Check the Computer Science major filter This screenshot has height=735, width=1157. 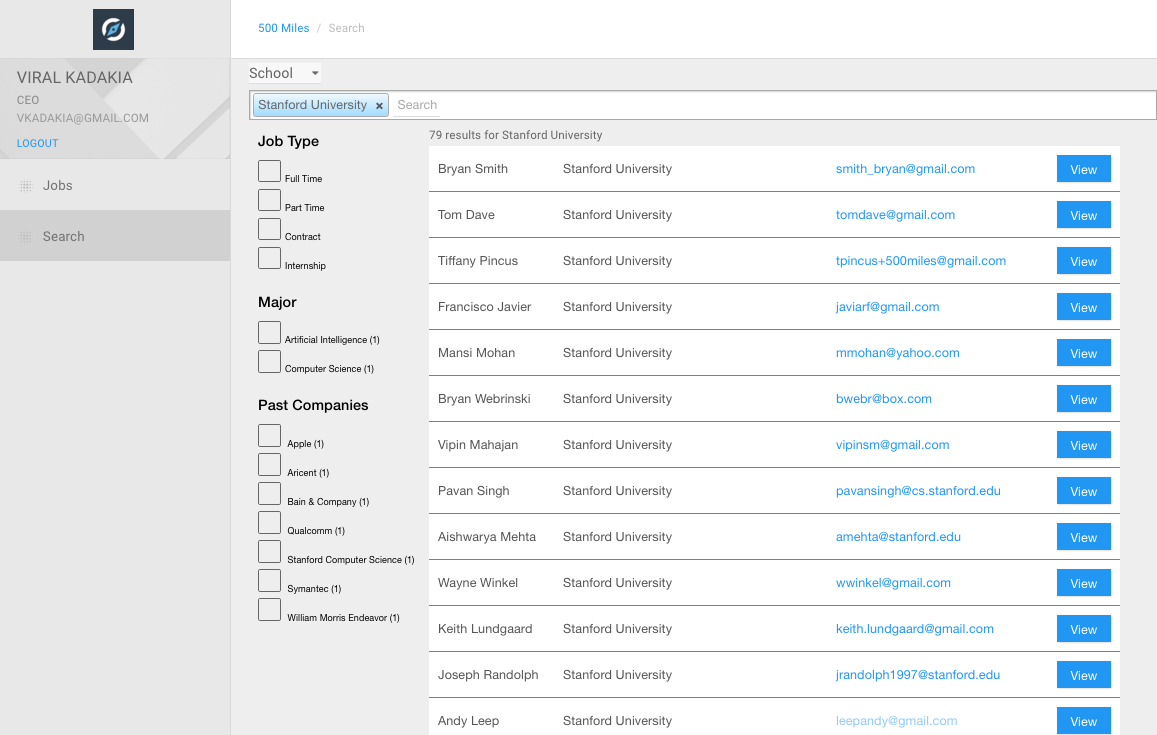click(x=269, y=361)
